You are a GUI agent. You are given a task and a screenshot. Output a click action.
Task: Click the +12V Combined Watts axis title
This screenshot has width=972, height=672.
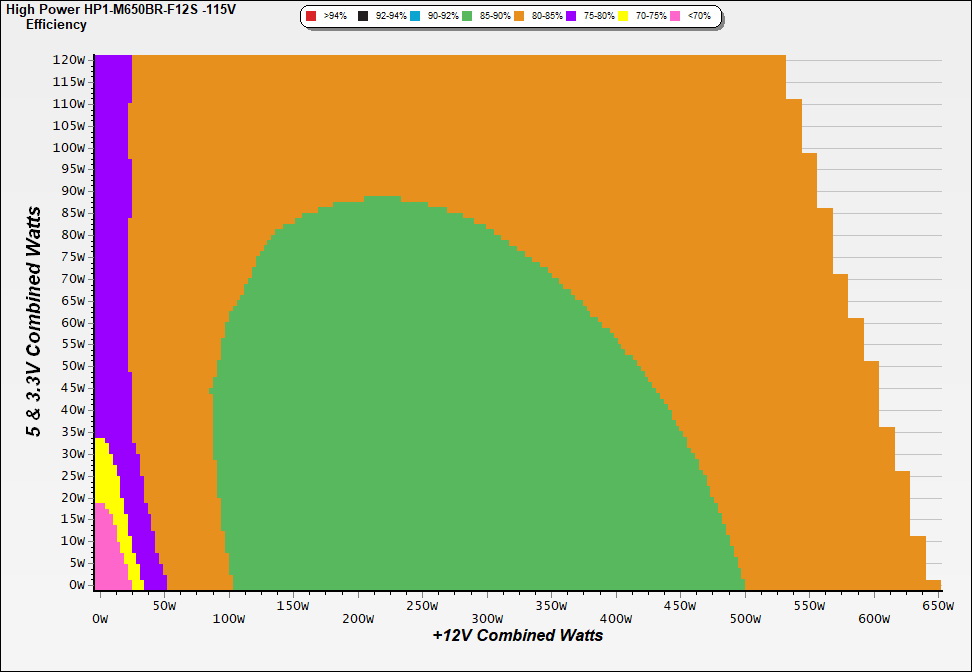[x=518, y=635]
